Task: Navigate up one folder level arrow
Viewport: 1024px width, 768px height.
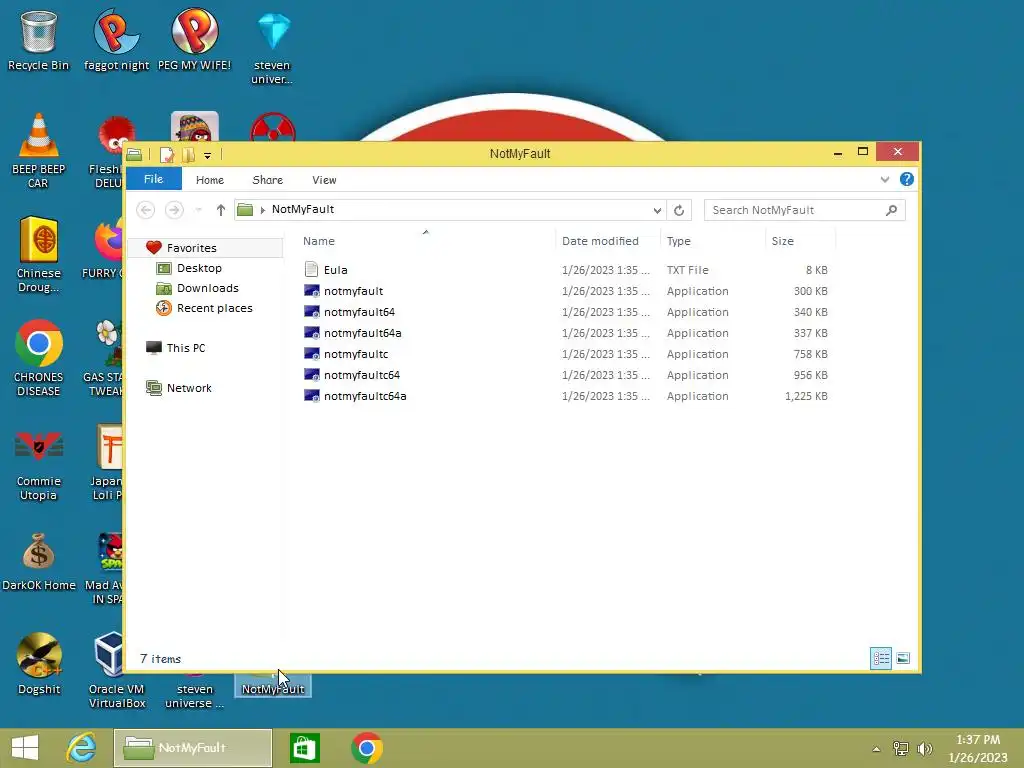Action: (221, 210)
